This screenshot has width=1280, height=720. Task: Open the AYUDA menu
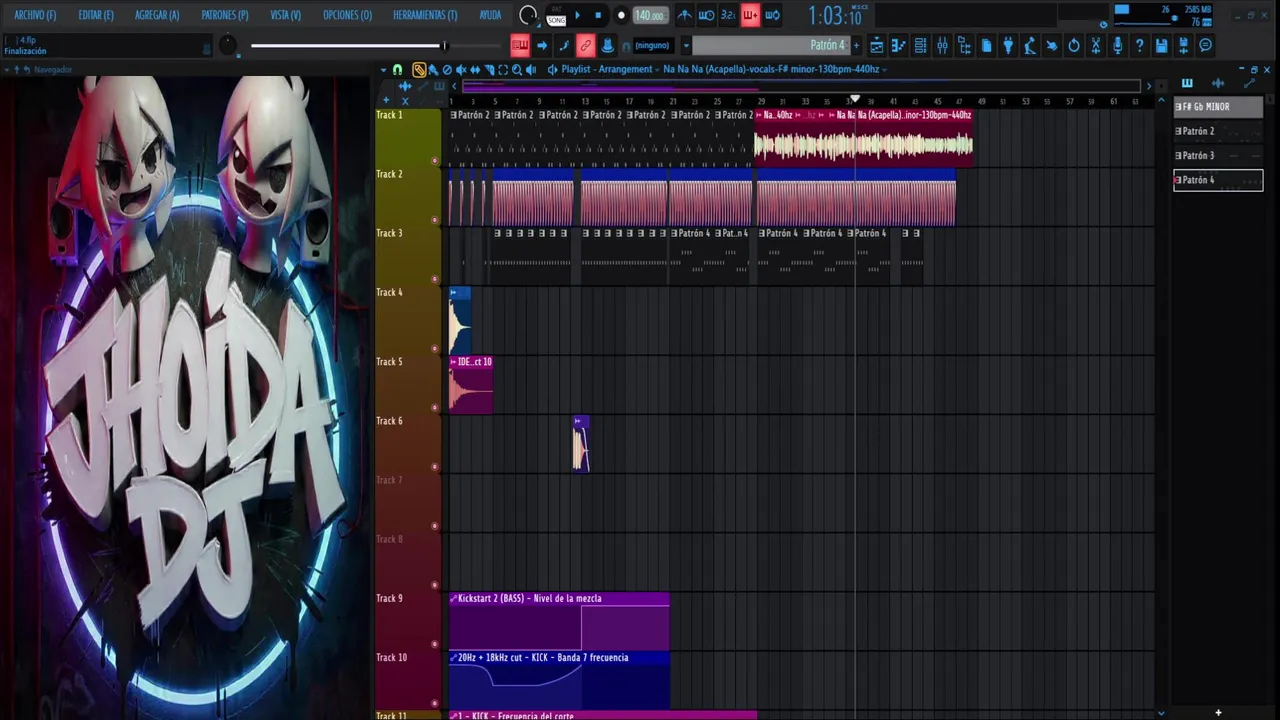pyautogui.click(x=490, y=15)
